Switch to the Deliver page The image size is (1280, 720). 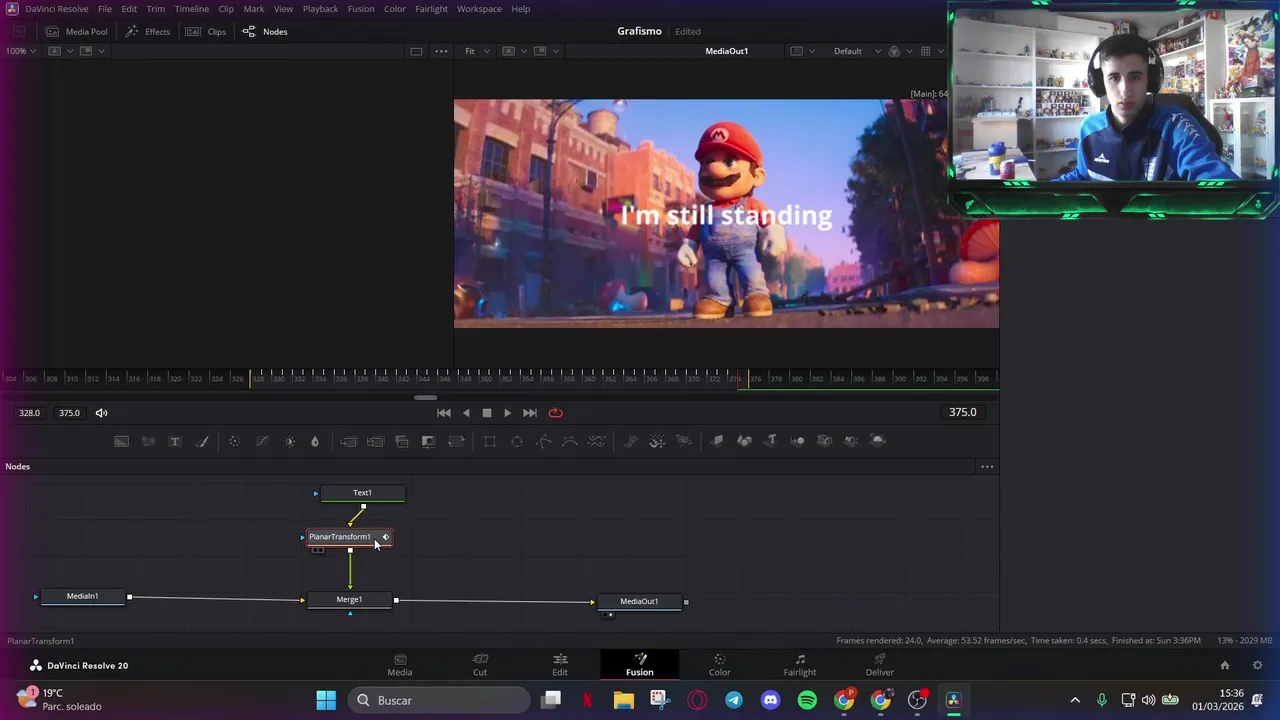[x=880, y=665]
